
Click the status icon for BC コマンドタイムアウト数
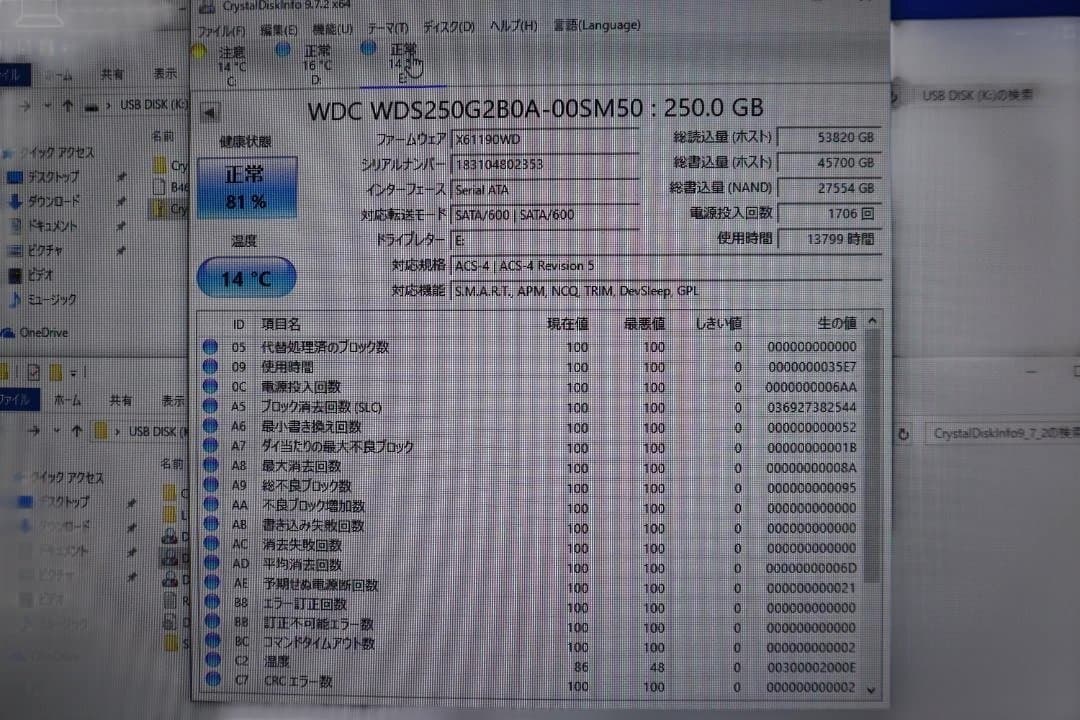212,641
